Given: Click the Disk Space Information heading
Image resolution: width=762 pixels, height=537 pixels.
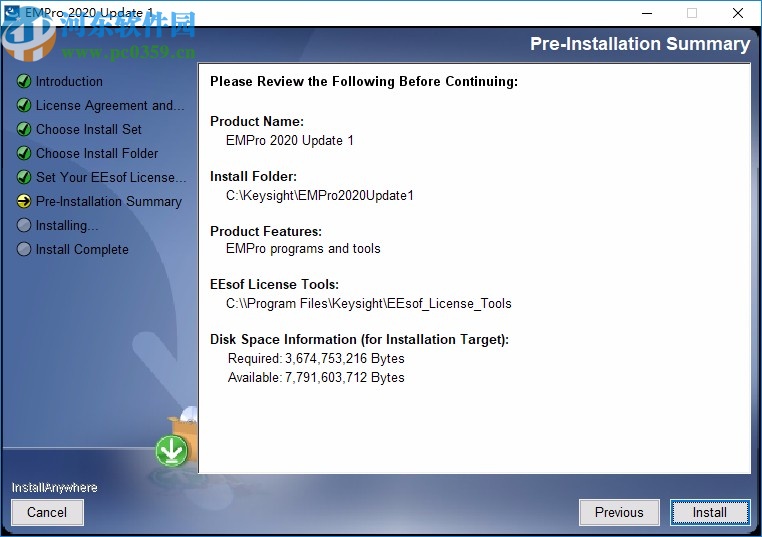Looking at the screenshot, I should [x=360, y=339].
